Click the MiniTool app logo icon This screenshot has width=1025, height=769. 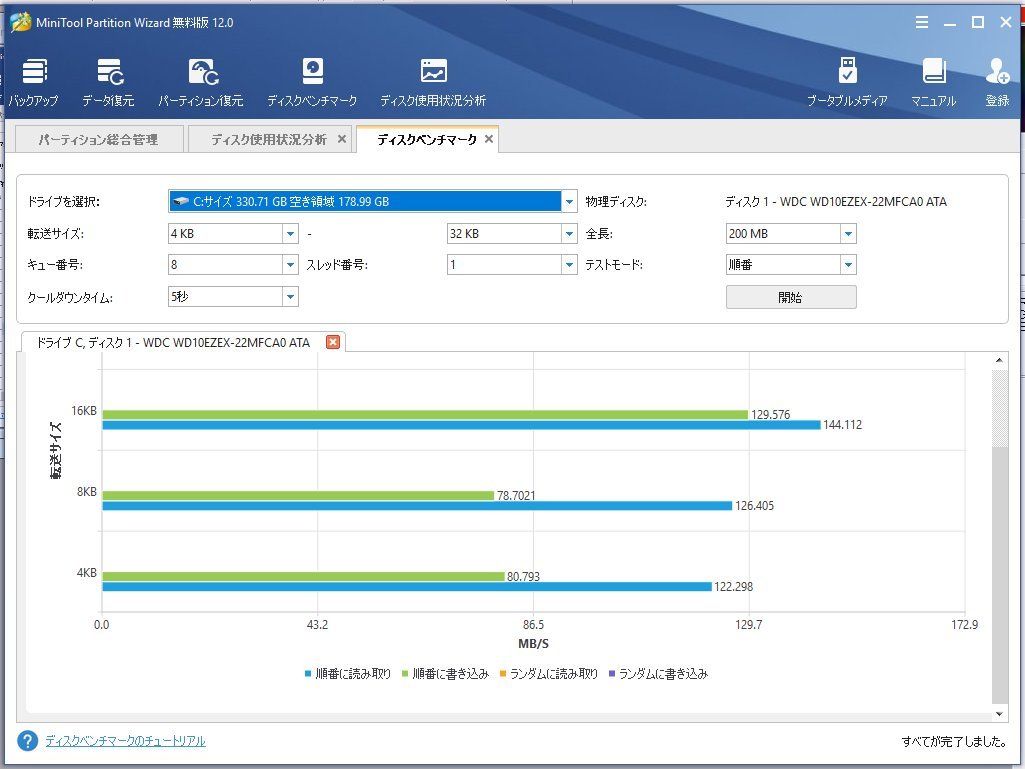click(20, 22)
